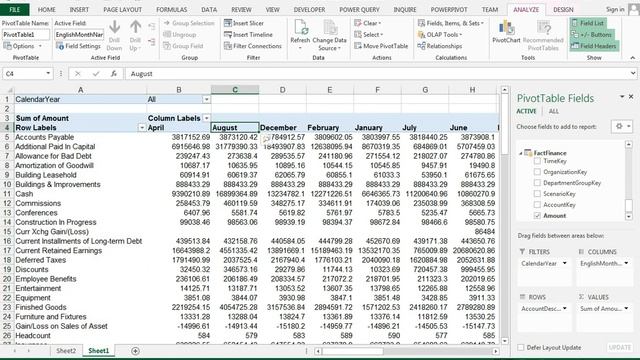Open the PivotTable Options dropdown
Viewport: 640px width, 360px height.
[x=22, y=46]
